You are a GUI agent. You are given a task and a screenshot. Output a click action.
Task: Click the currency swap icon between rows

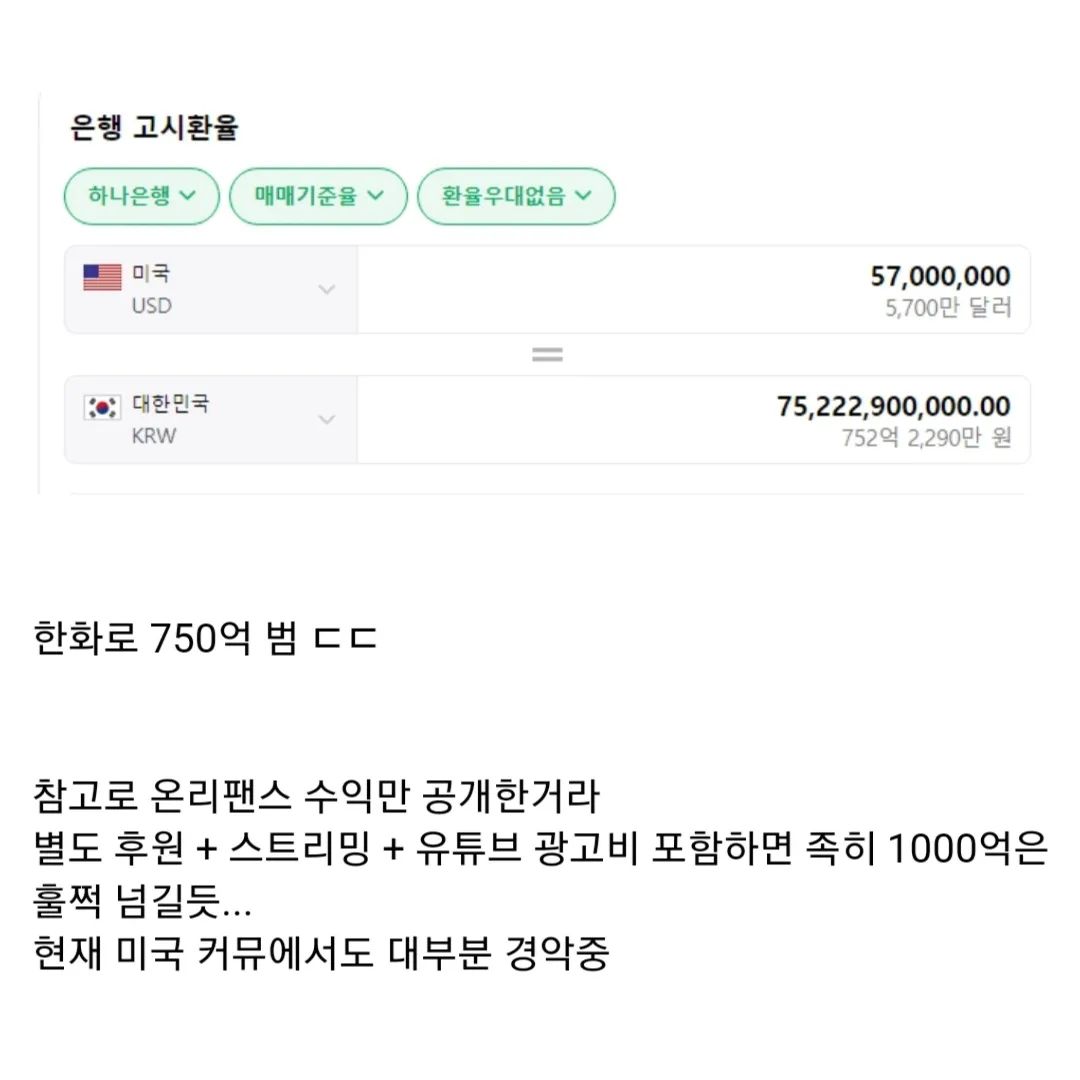pyautogui.click(x=546, y=352)
